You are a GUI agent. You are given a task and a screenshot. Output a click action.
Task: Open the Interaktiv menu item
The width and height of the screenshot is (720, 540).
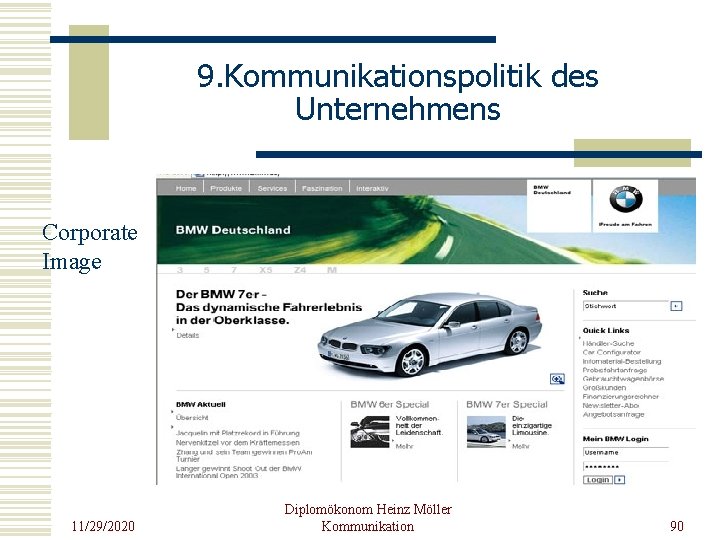click(372, 188)
